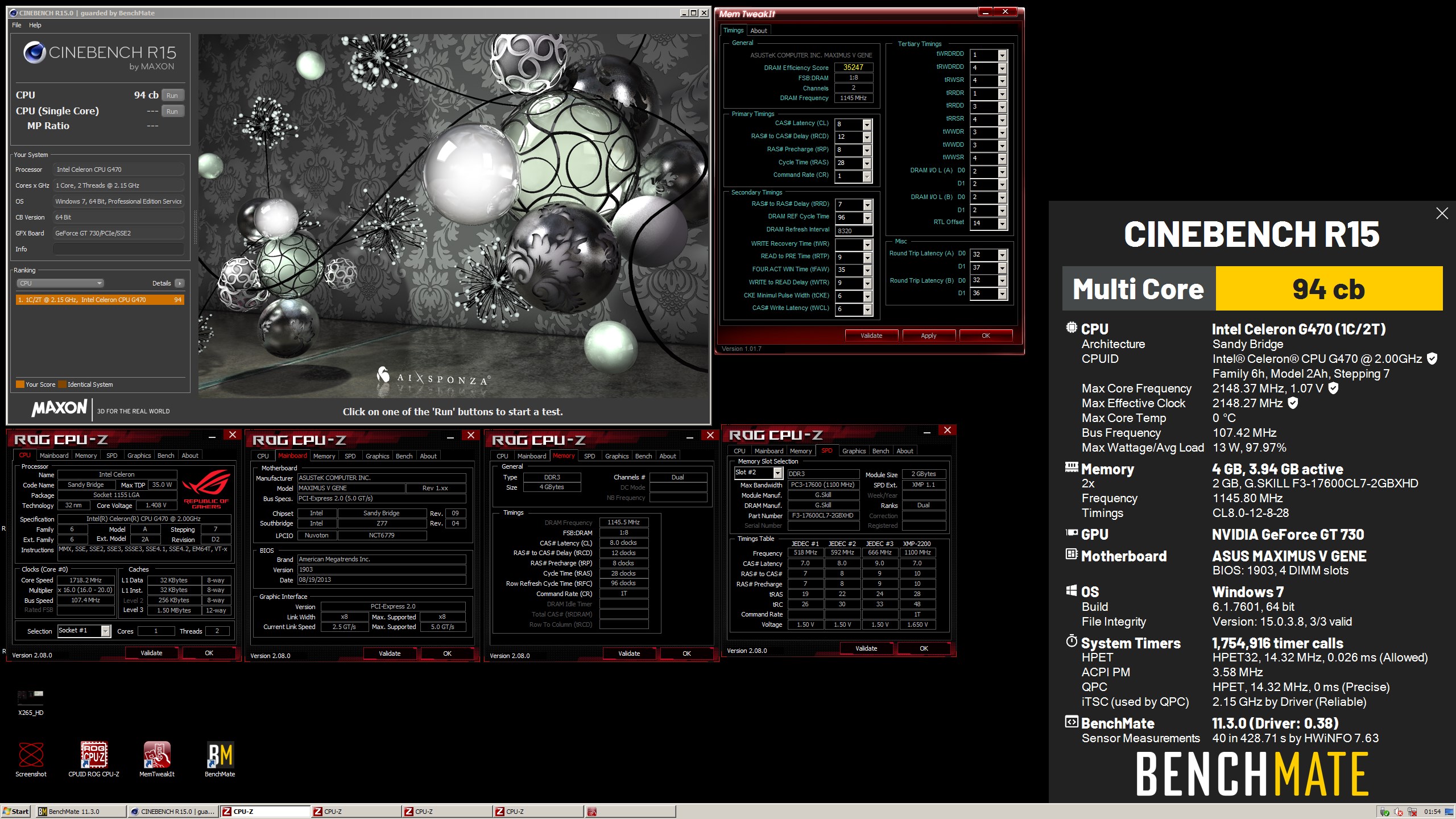Click the shield icon after Max Core Frequency

pyautogui.click(x=1333, y=388)
